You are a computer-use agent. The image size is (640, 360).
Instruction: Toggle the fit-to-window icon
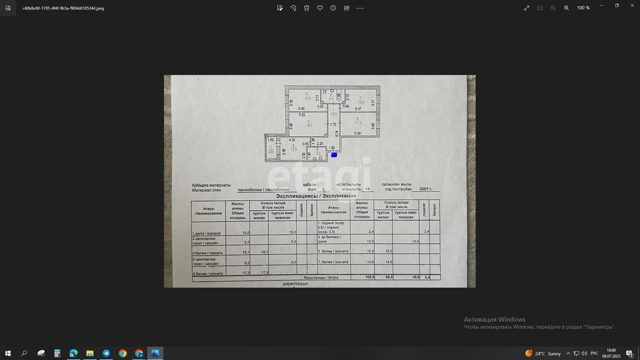(x=540, y=8)
